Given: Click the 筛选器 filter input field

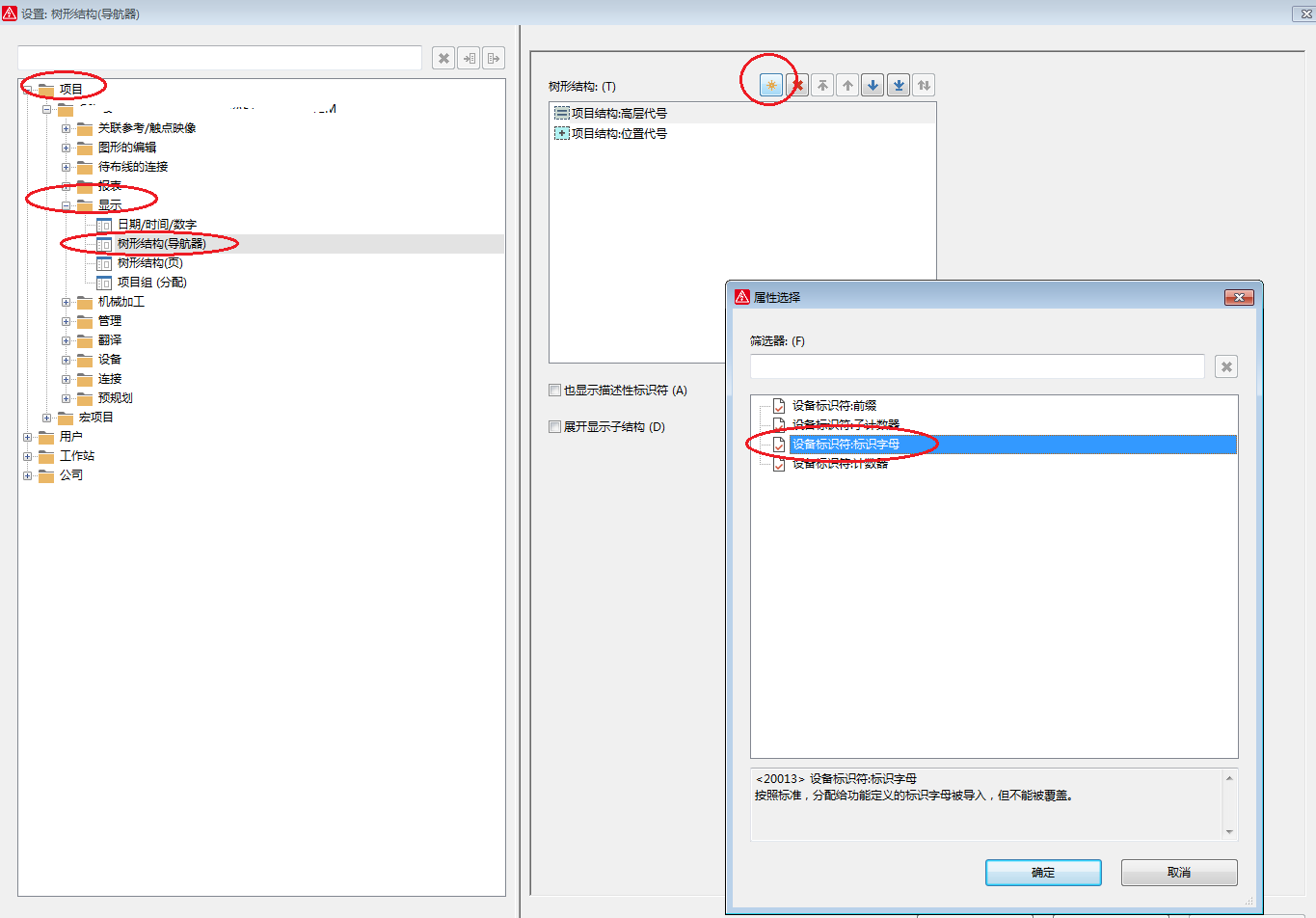Looking at the screenshot, I should click(x=976, y=366).
